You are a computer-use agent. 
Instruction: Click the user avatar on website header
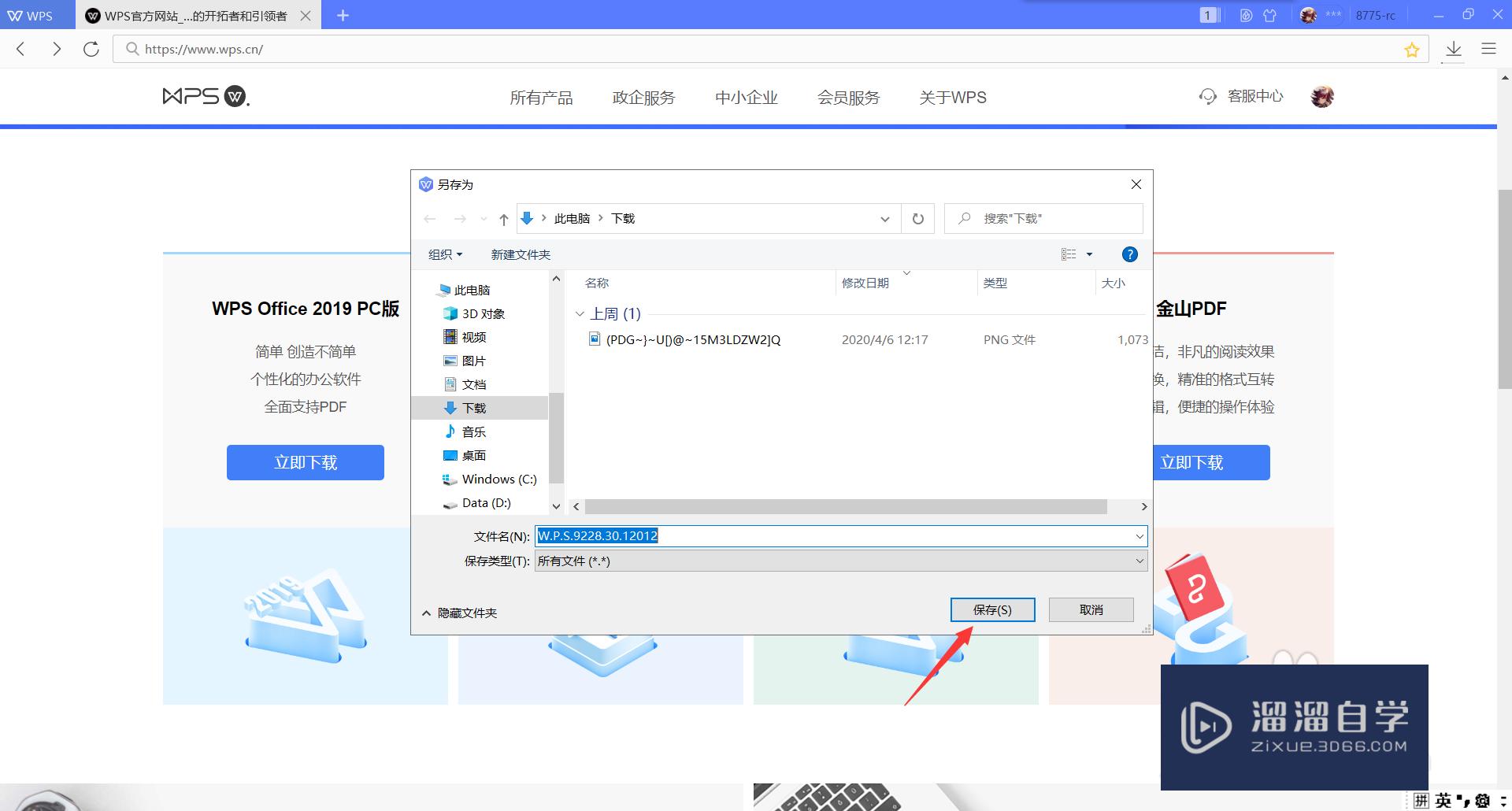point(1322,96)
